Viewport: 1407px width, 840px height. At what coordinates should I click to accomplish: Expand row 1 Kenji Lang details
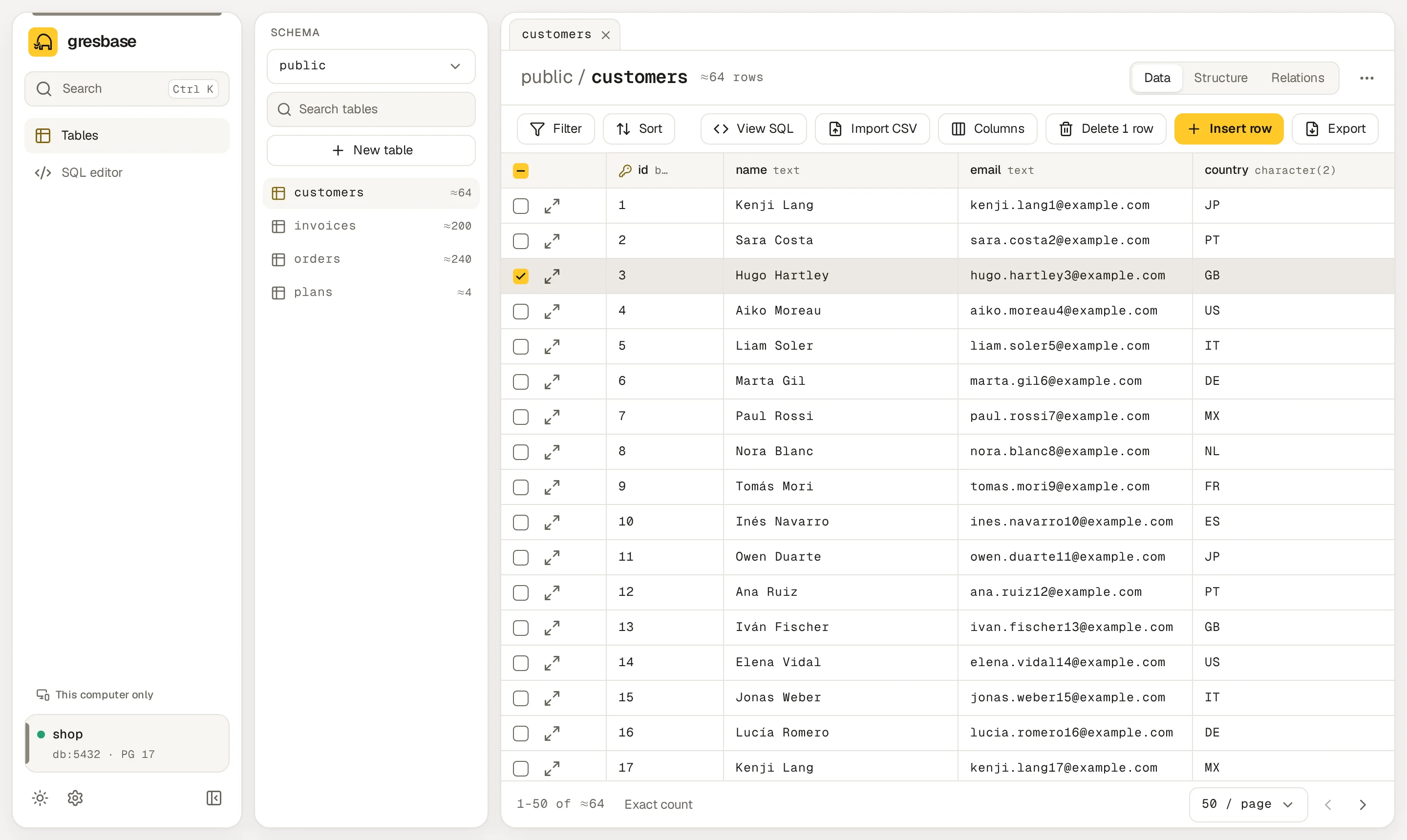(552, 206)
